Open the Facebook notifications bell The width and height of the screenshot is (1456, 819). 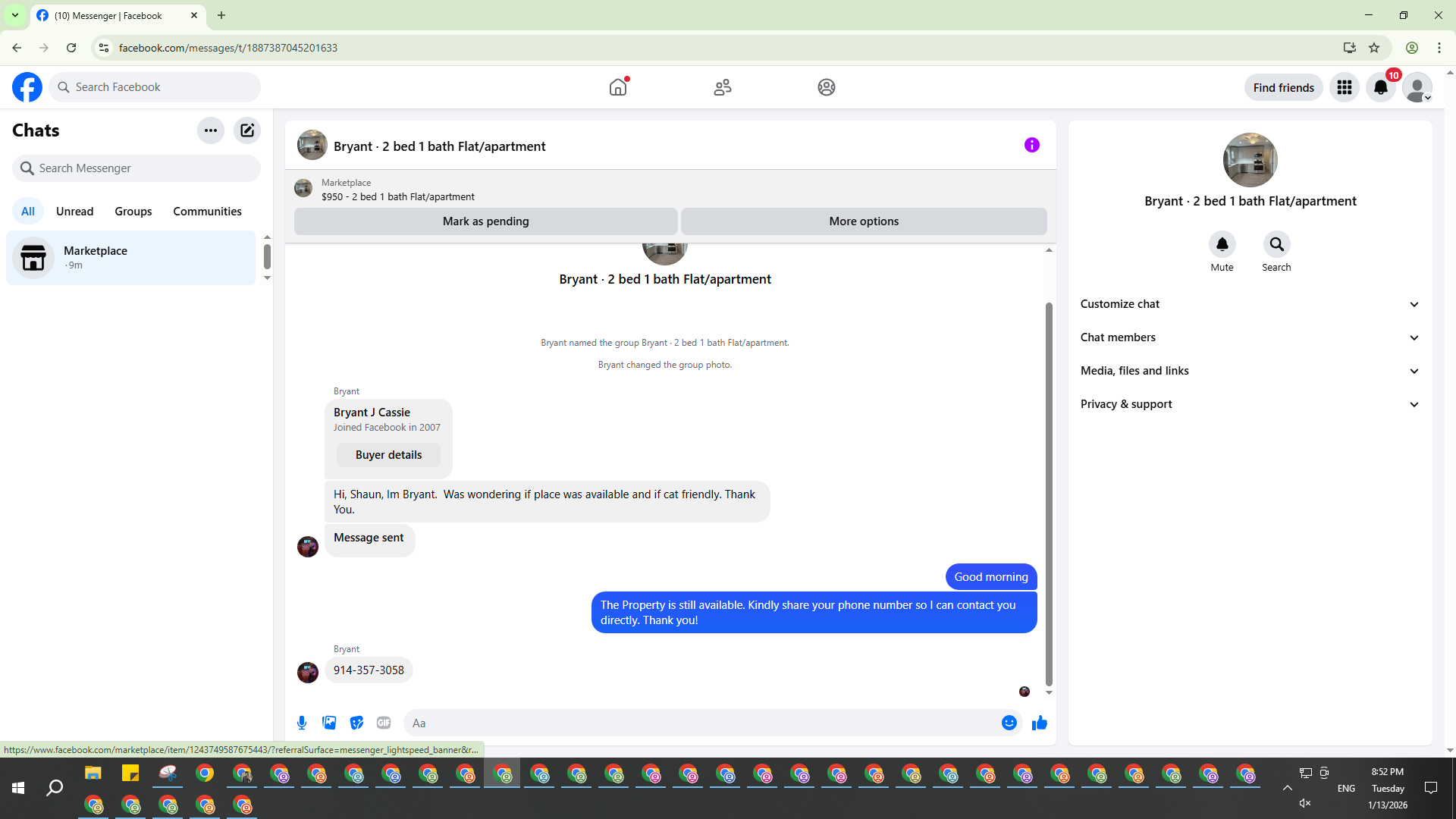click(1381, 87)
